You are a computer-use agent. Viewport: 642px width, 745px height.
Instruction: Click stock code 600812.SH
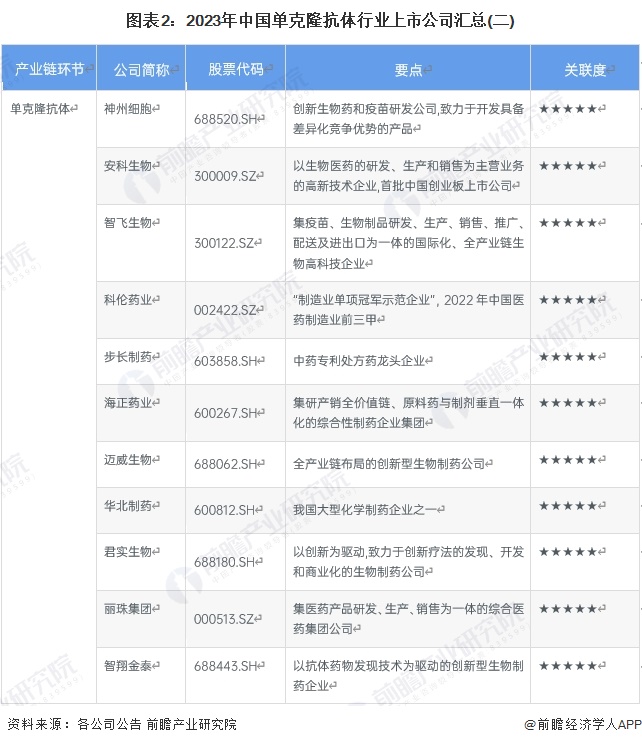pos(224,510)
